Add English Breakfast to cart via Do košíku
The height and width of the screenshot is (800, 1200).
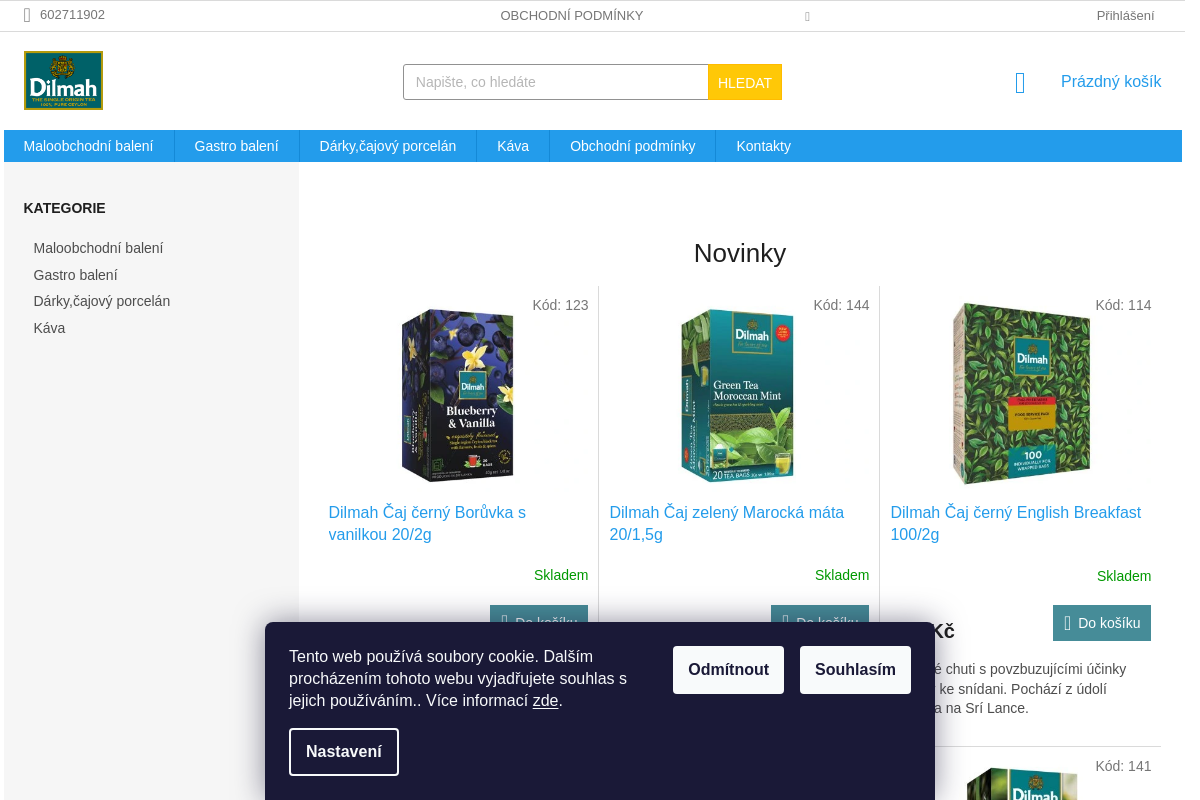pos(1102,623)
